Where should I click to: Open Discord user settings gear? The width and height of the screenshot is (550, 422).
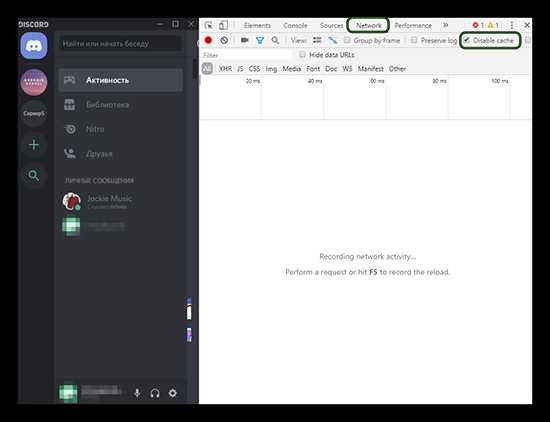(x=173, y=393)
